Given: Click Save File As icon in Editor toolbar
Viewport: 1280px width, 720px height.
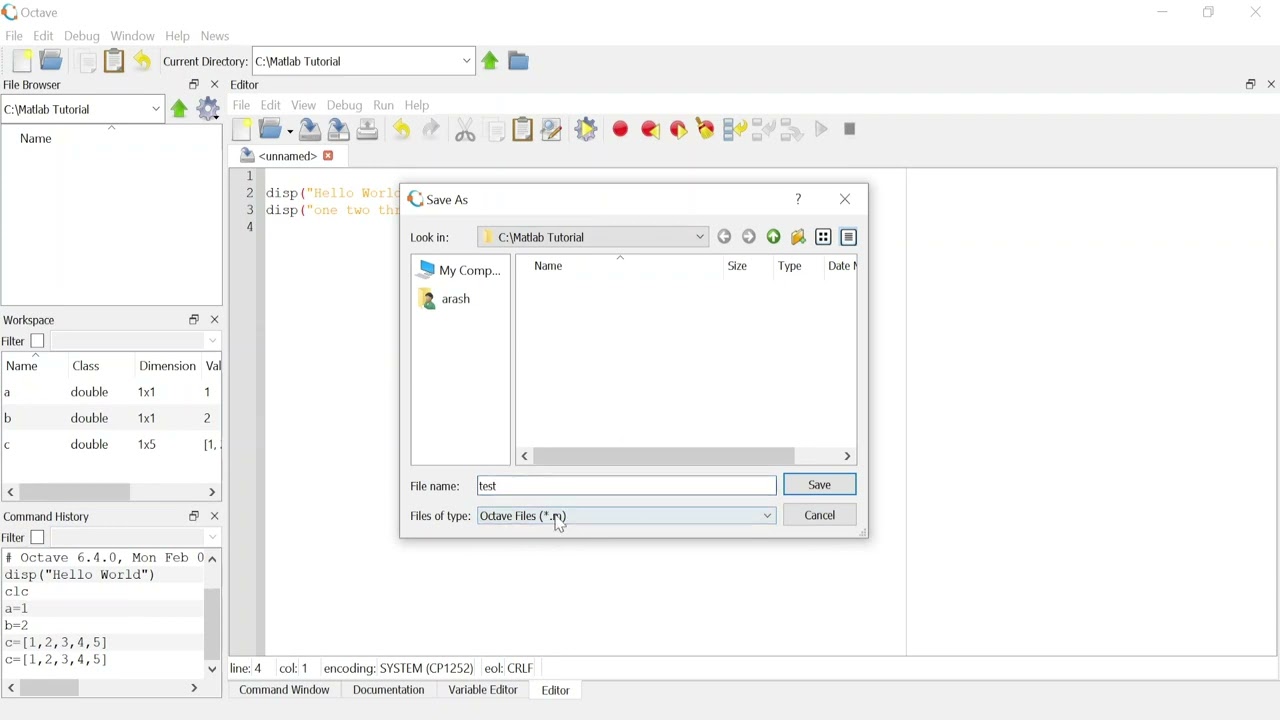Looking at the screenshot, I should tap(339, 129).
